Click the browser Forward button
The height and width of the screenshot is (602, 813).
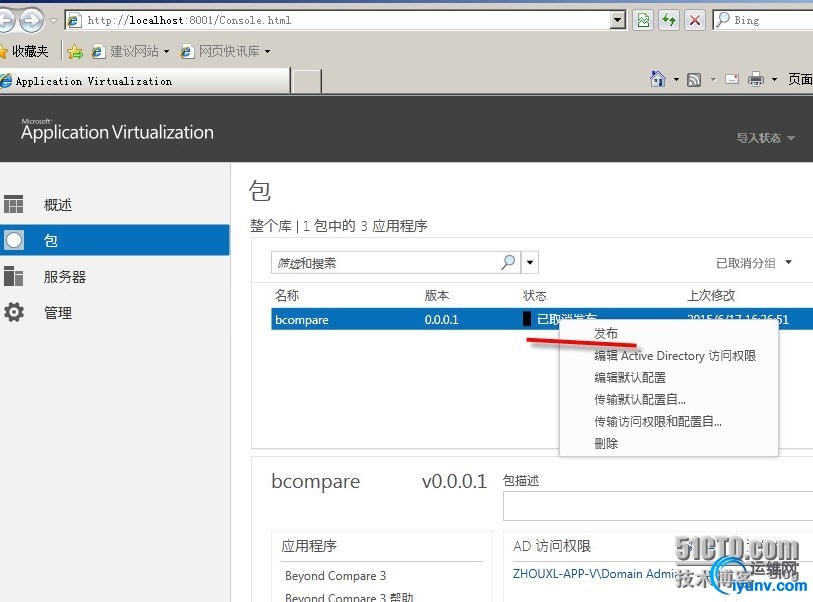[32, 20]
